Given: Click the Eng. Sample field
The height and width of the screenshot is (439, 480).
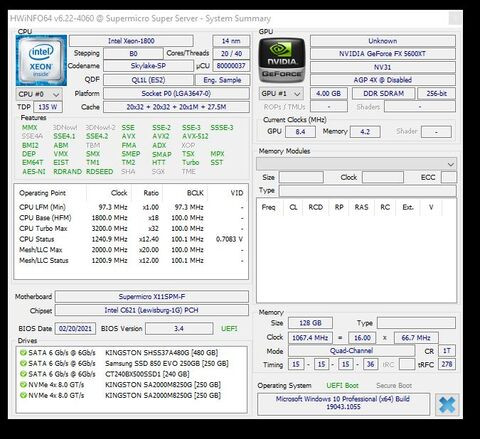Looking at the screenshot, I should tap(222, 80).
